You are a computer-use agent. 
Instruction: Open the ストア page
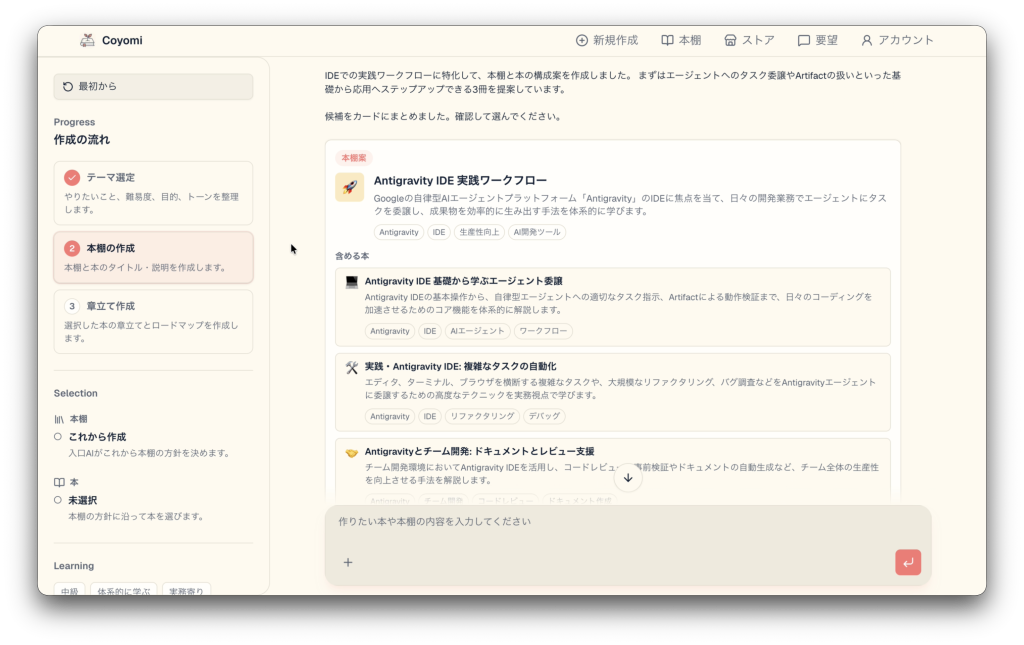click(749, 40)
